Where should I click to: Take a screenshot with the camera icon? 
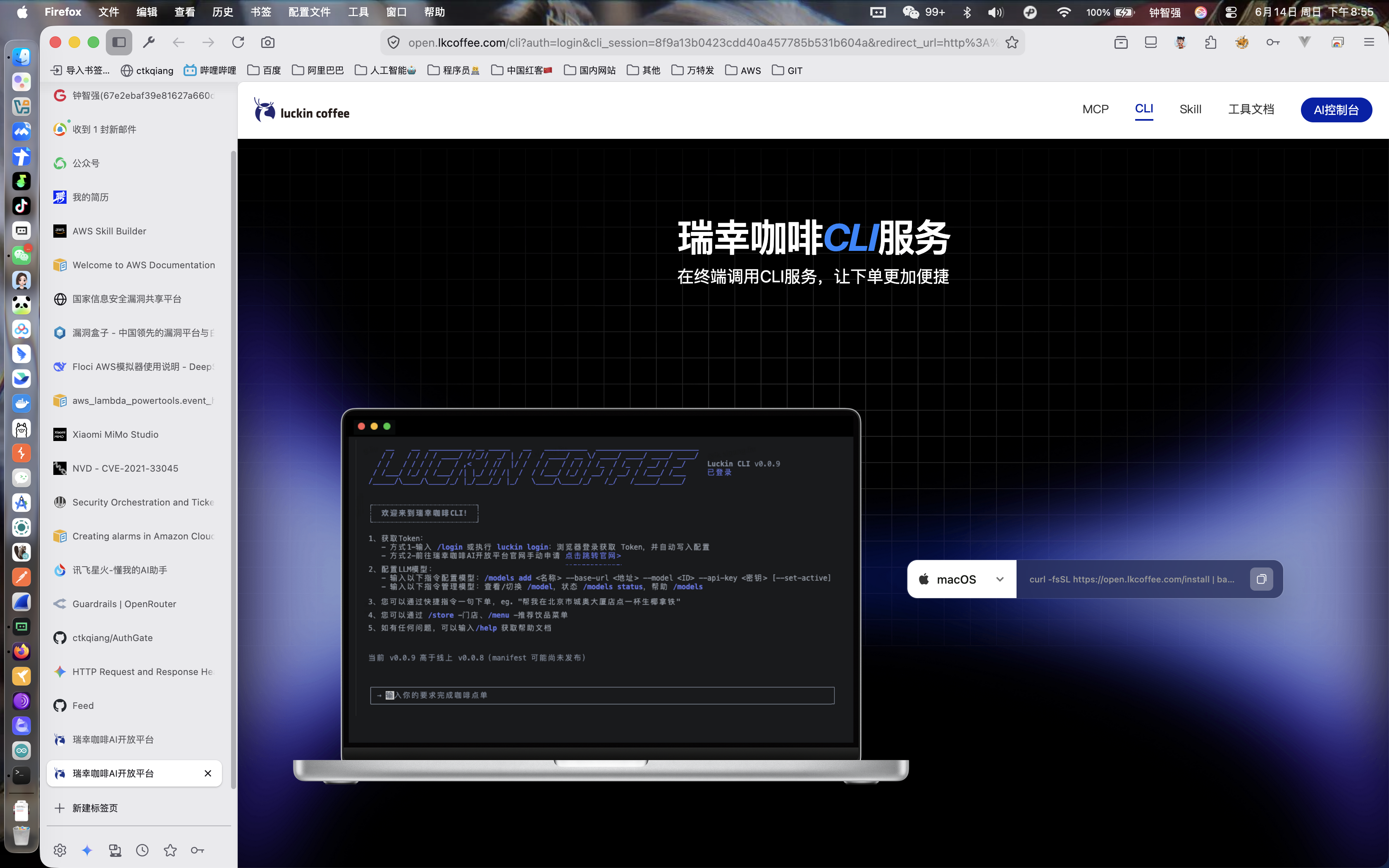[267, 43]
